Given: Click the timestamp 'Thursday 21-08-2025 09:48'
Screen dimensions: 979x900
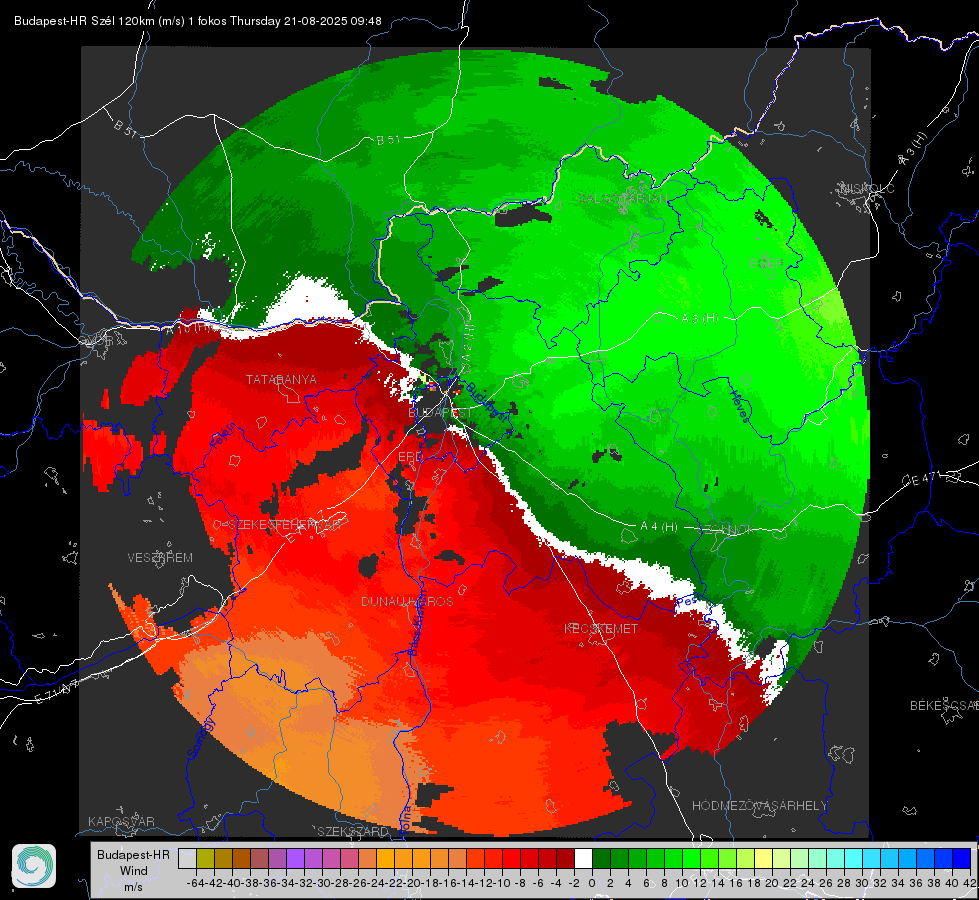Looking at the screenshot, I should click(x=306, y=21).
